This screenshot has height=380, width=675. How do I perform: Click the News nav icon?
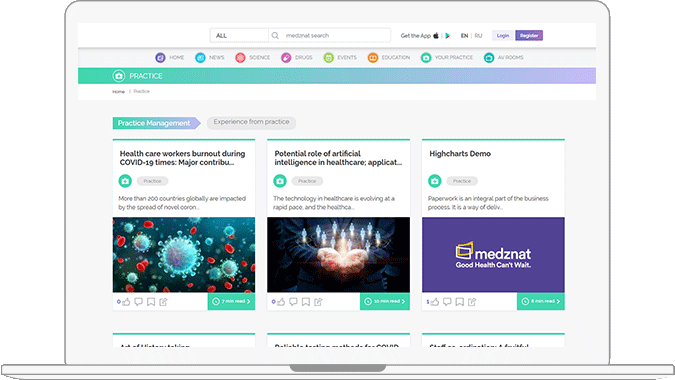click(200, 57)
